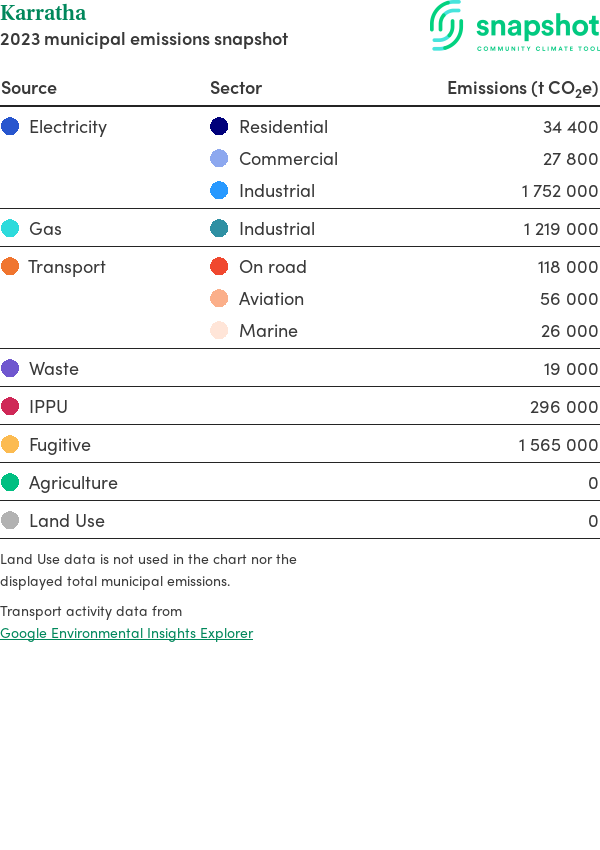Viewport: 600px width, 850px height.
Task: Select the Fugitive yellow color dot
Action: pos(10,445)
